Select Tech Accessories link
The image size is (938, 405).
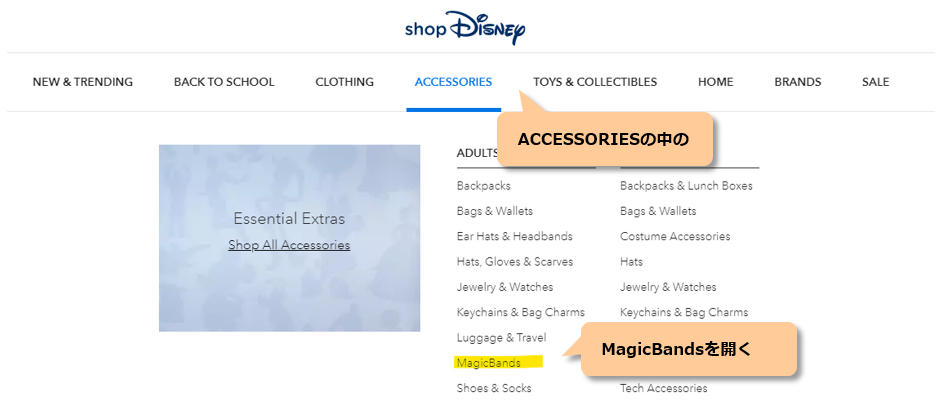[663, 388]
